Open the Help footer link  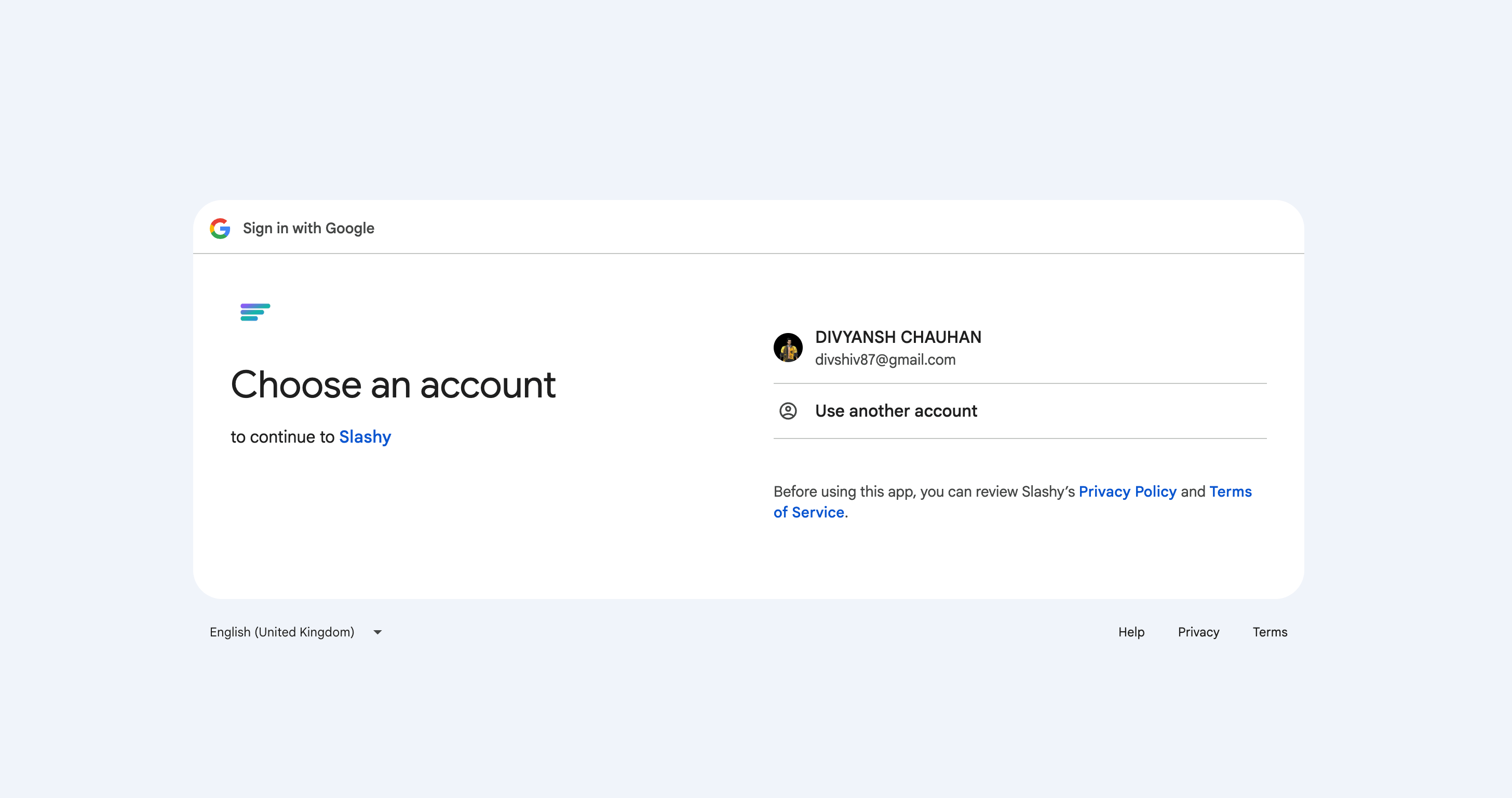pyautogui.click(x=1131, y=632)
